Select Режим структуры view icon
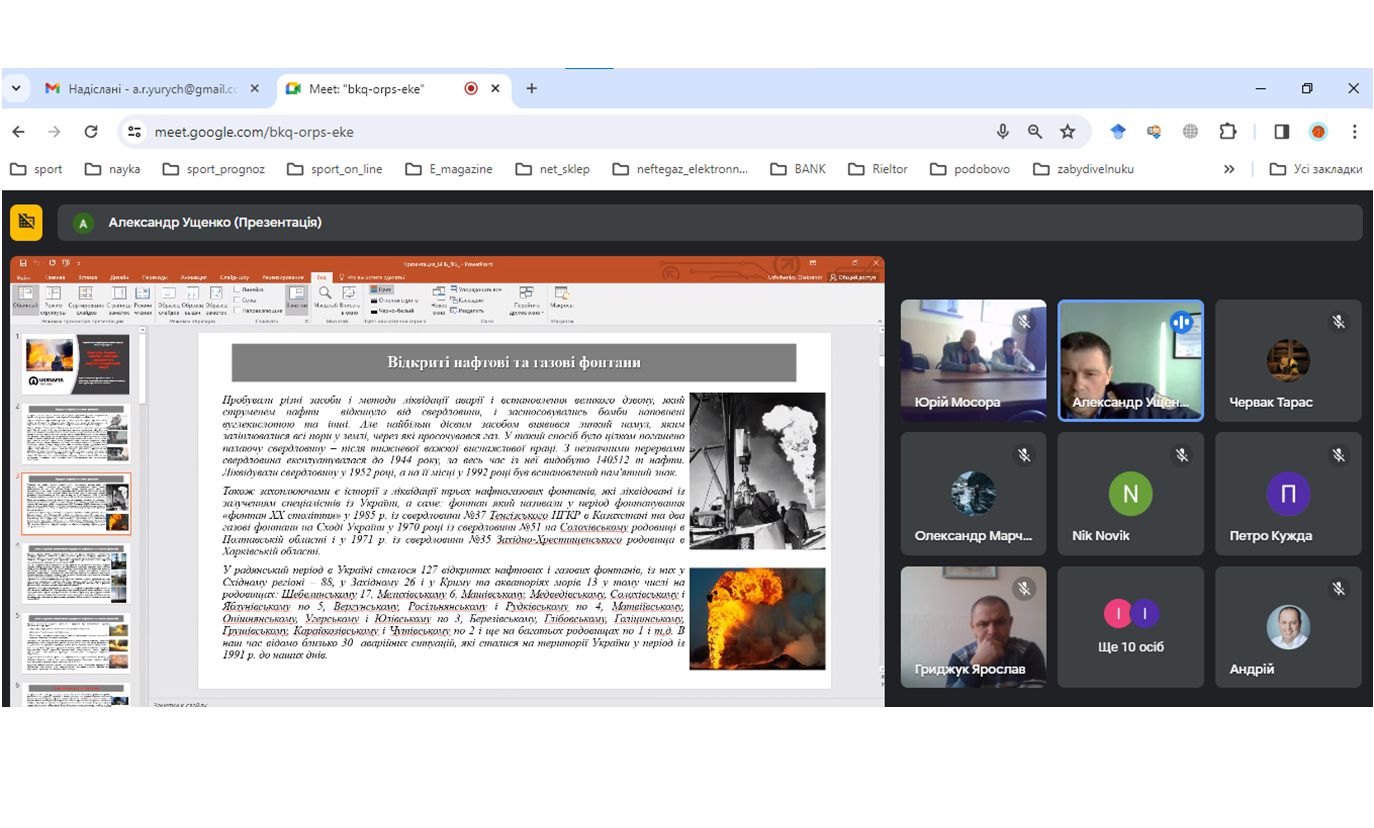1374x828 pixels. [53, 299]
